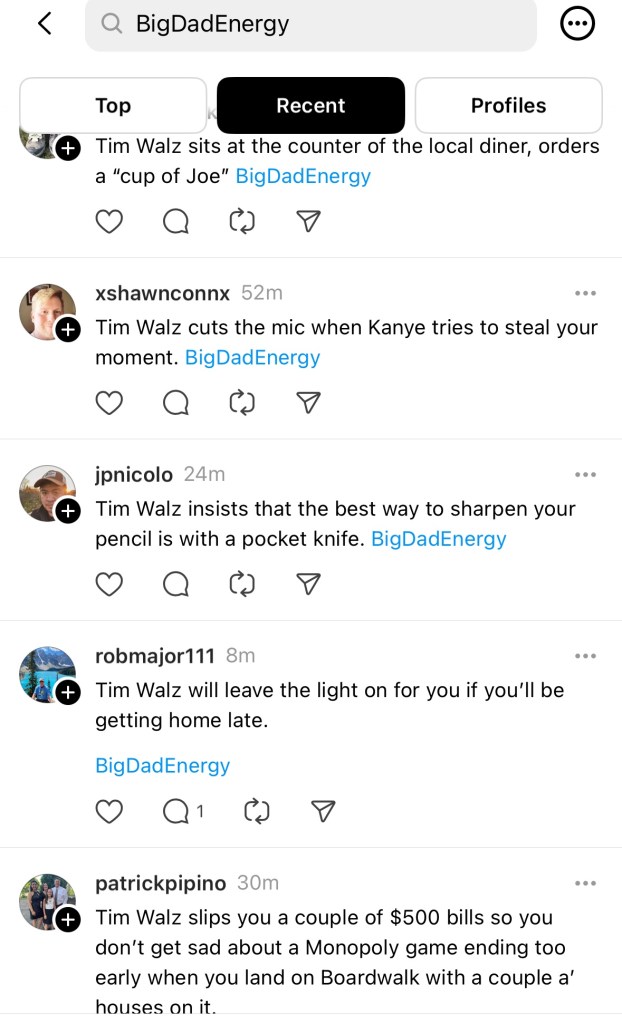Open BigDadEnergy tag in robmajor111's post
622x1023 pixels.
(162, 765)
